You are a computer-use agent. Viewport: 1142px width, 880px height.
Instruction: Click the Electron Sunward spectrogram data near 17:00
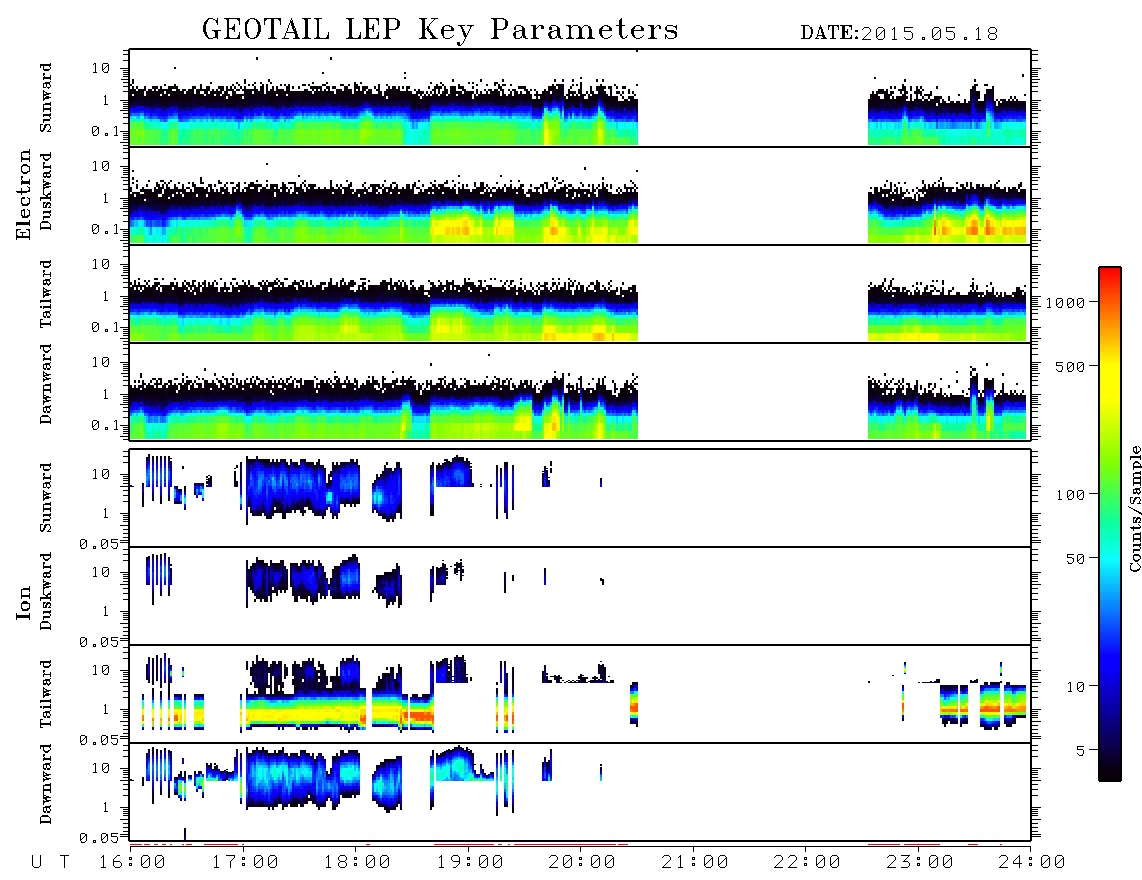click(243, 117)
